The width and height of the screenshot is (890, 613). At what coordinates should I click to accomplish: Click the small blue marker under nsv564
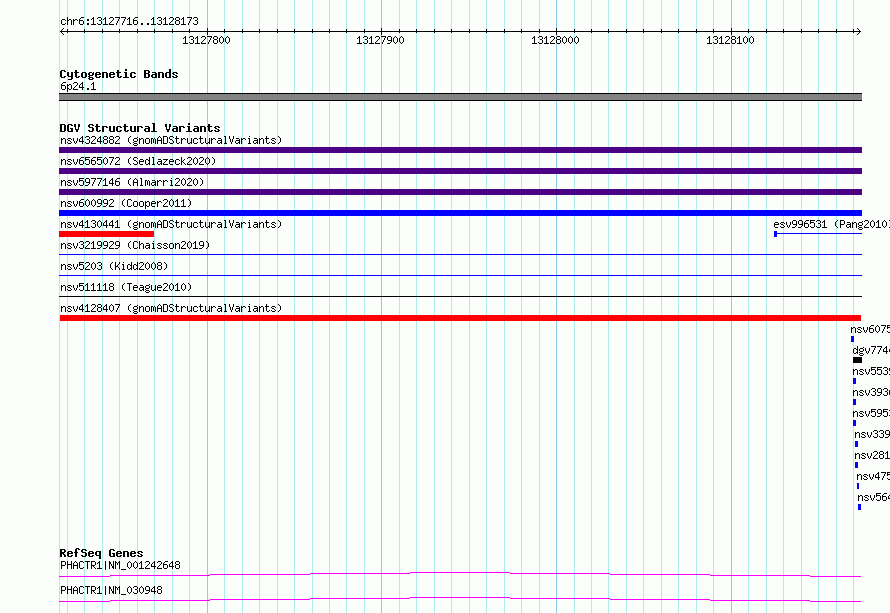click(x=859, y=507)
